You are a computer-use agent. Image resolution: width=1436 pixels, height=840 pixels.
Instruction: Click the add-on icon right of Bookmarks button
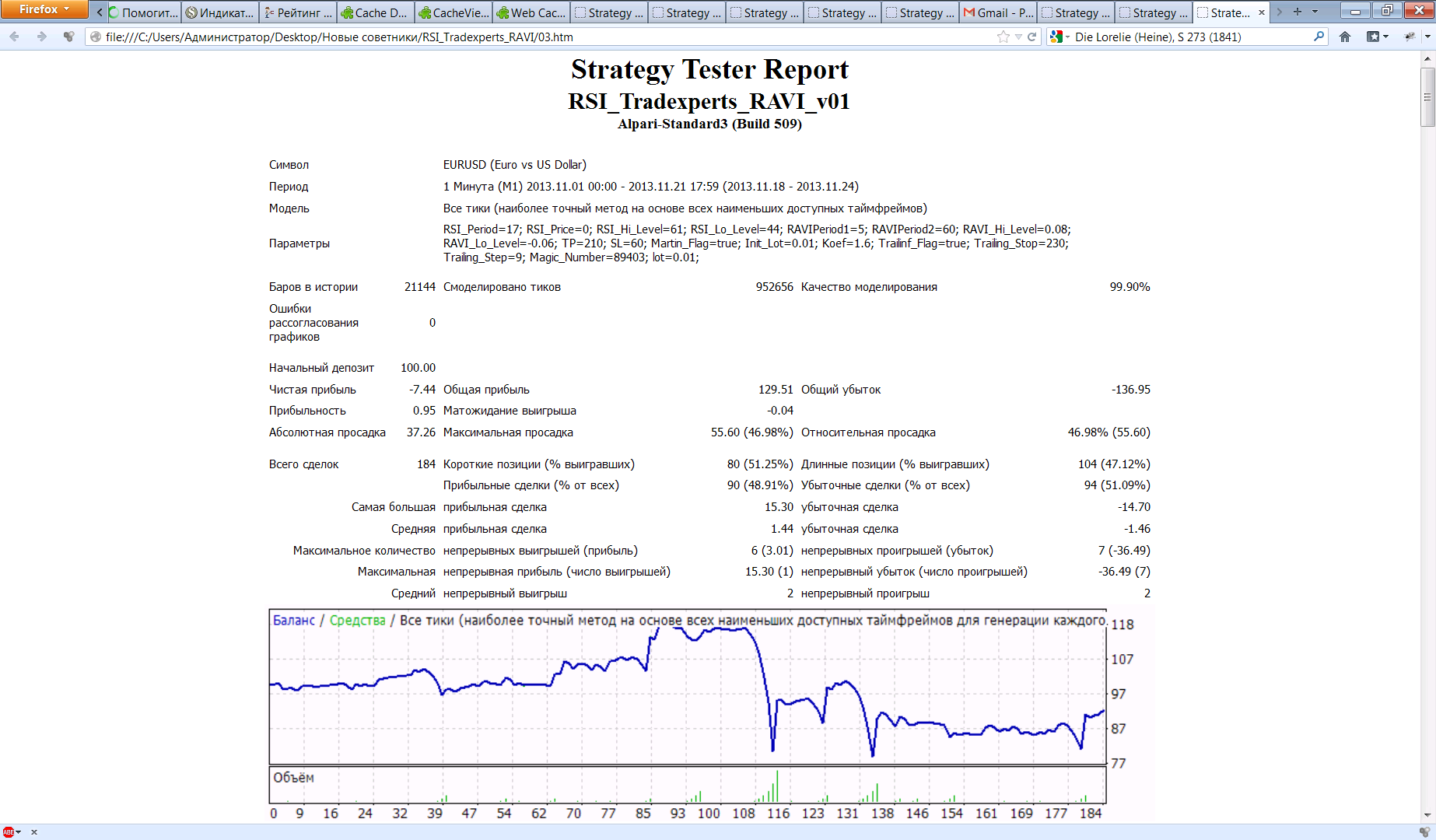point(1410,37)
